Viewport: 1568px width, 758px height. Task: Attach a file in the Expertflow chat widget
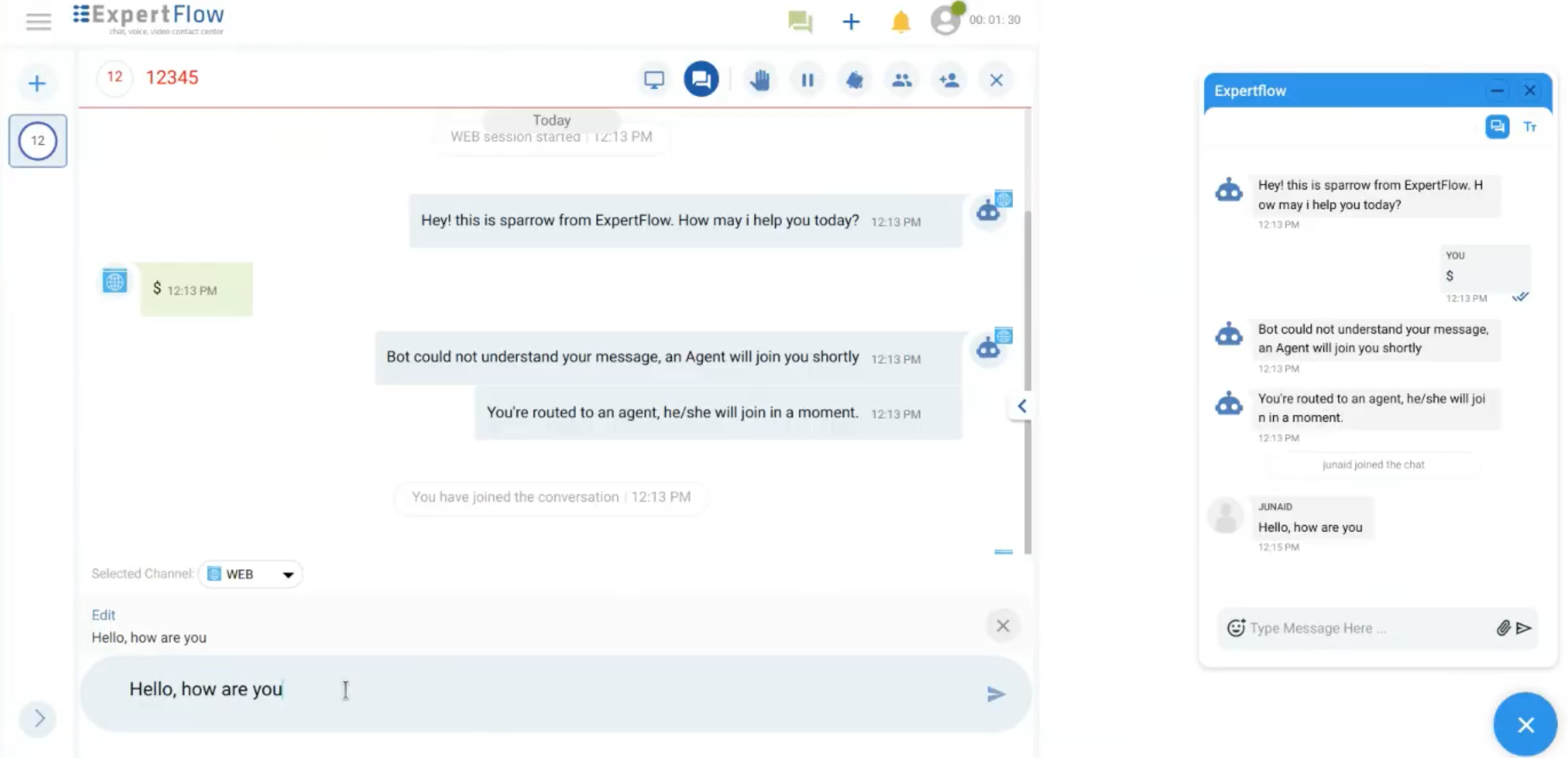1504,628
